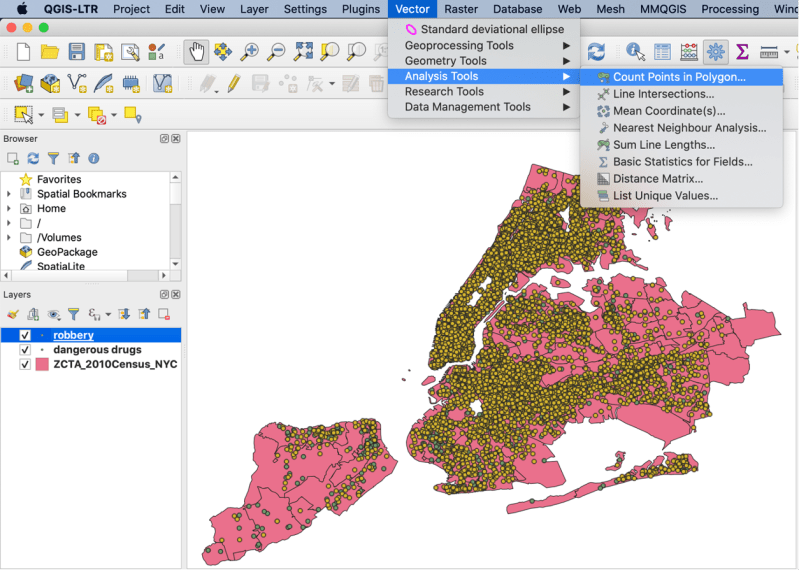Viewport: 799px width, 570px height.
Task: Open the New Print Layout icon
Action: [103, 52]
